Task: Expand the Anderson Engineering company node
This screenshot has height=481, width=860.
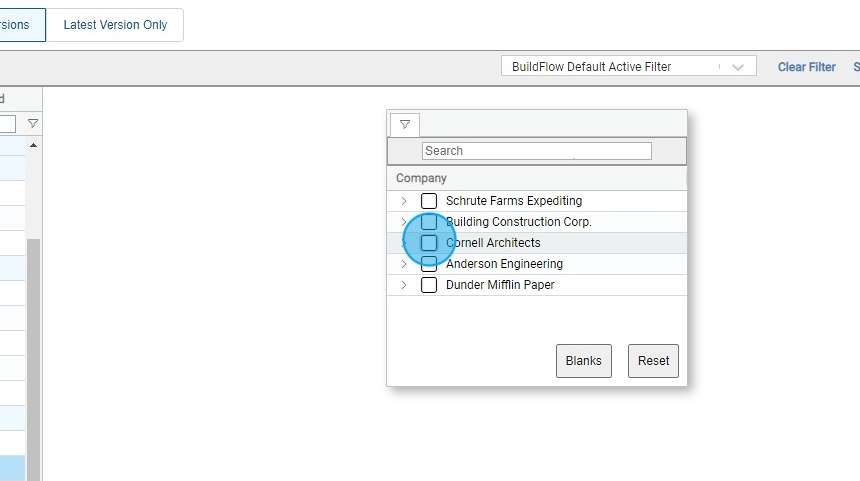Action: pos(404,264)
